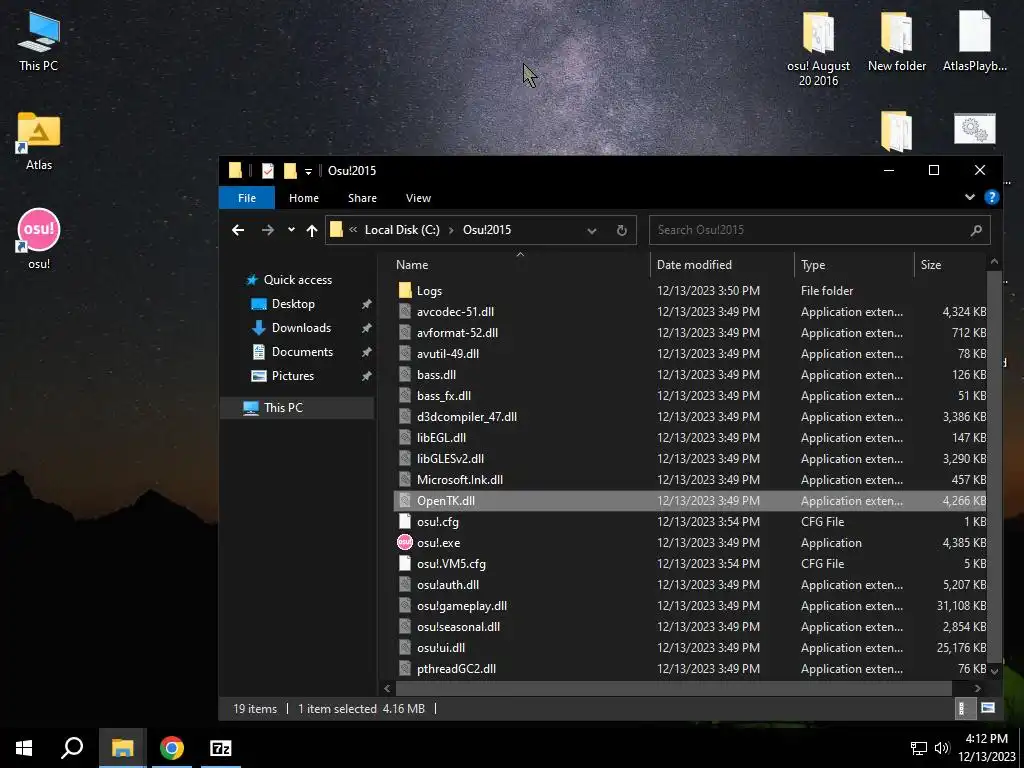
Task: Click Local Disk (C:) in address bar
Action: click(402, 230)
